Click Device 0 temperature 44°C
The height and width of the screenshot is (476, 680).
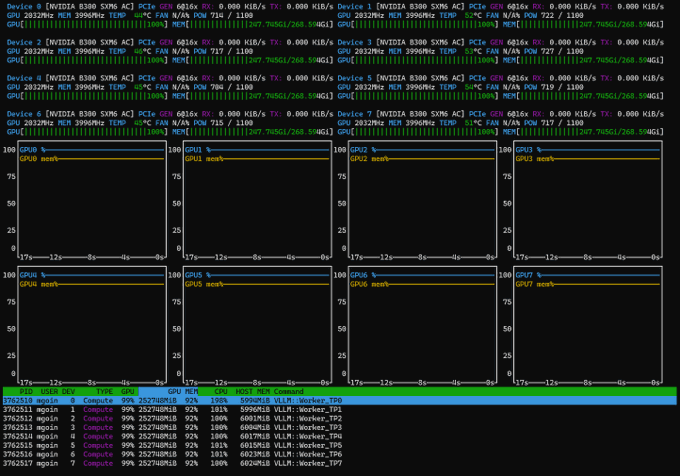click(143, 16)
